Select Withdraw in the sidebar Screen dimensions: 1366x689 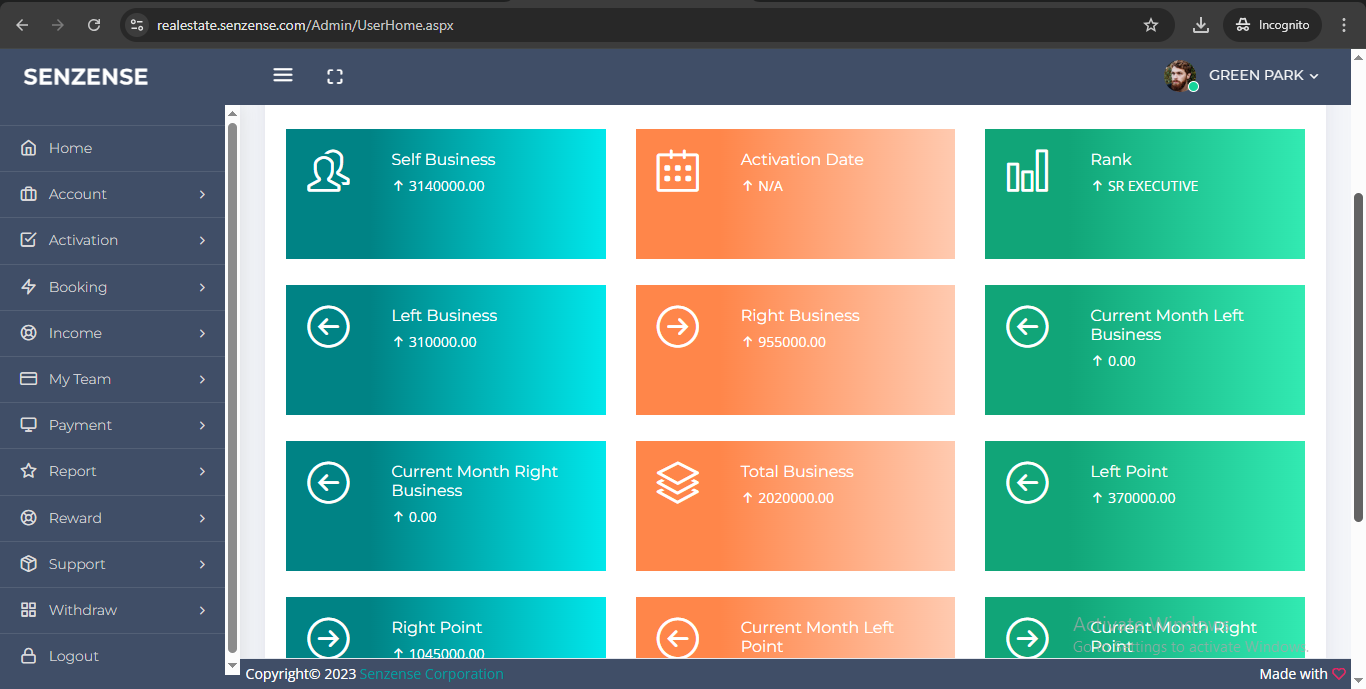coord(112,610)
